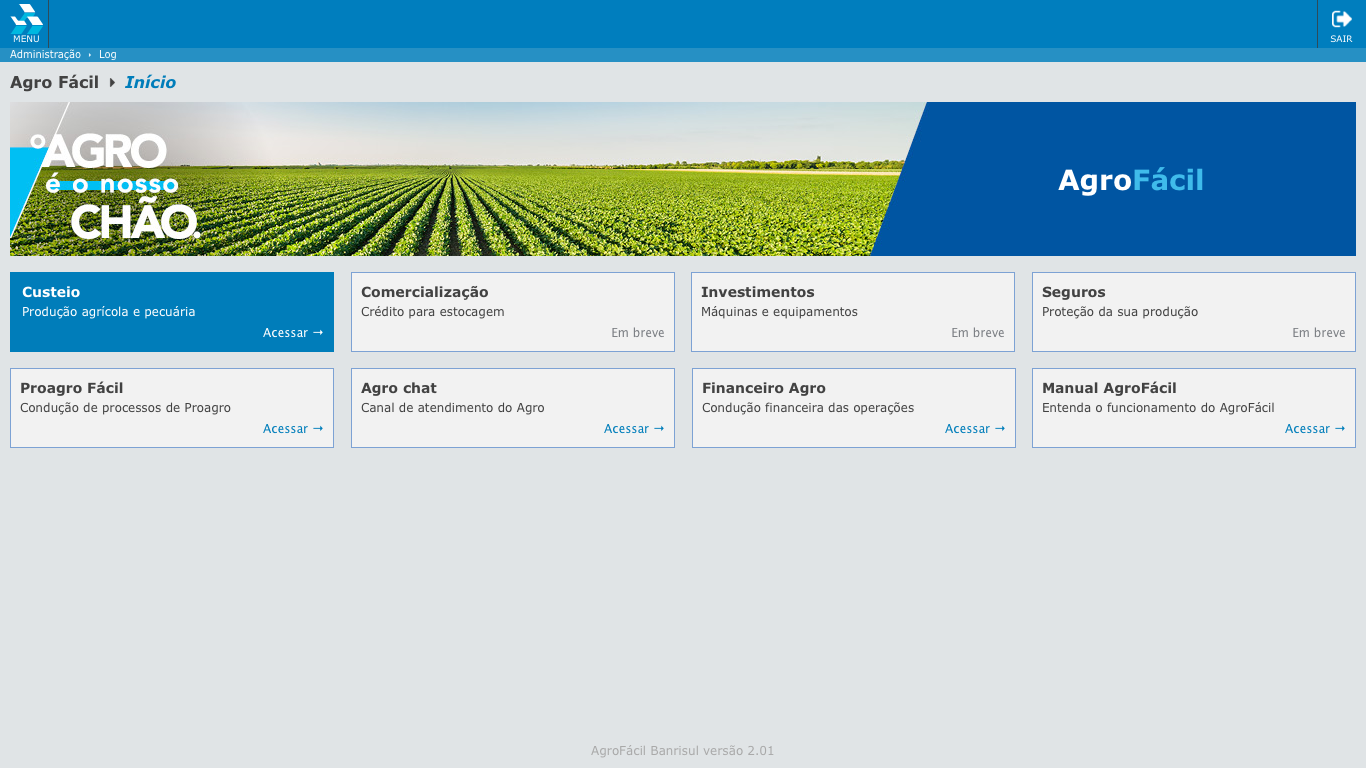Click Acessar in Manual AgroFácil card

click(x=1315, y=429)
